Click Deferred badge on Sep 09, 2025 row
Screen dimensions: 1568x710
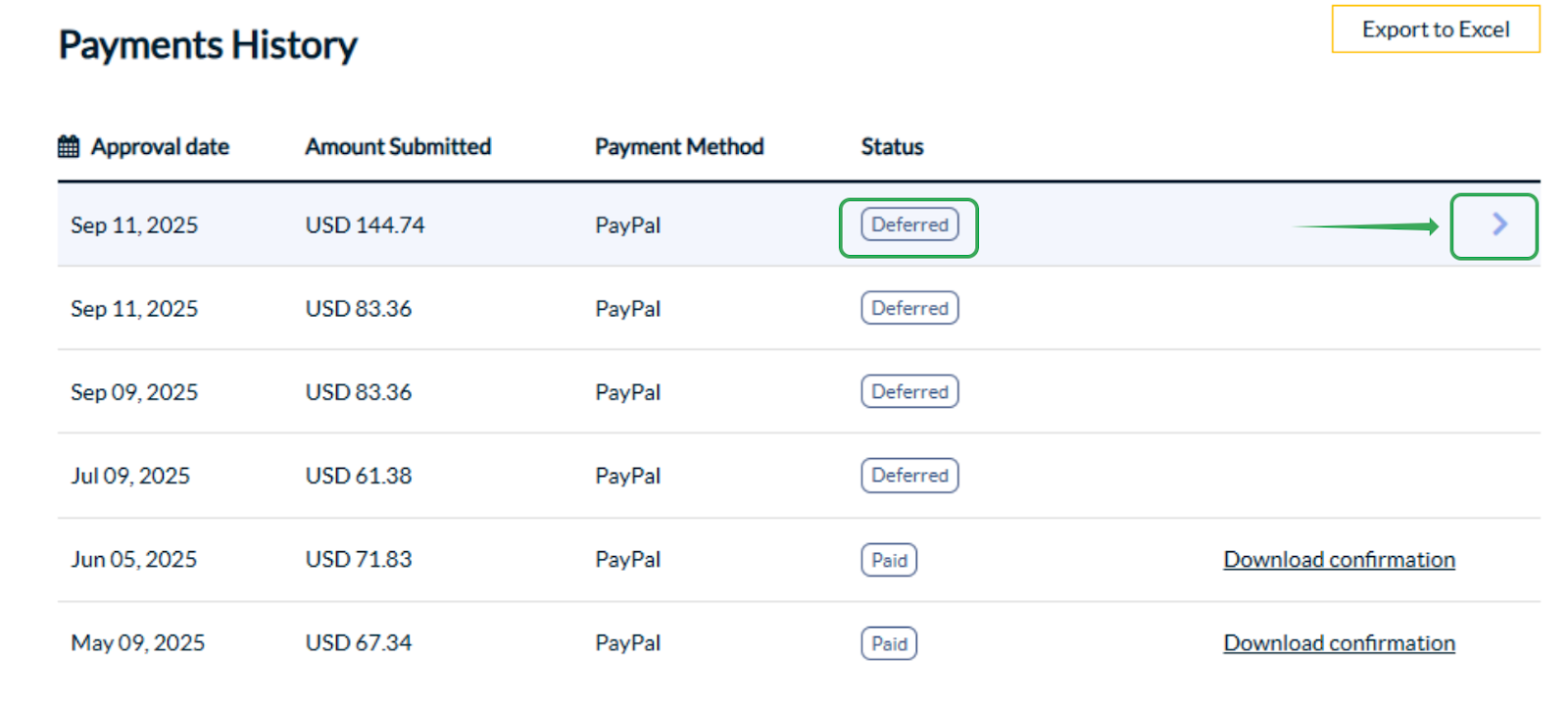click(x=909, y=391)
